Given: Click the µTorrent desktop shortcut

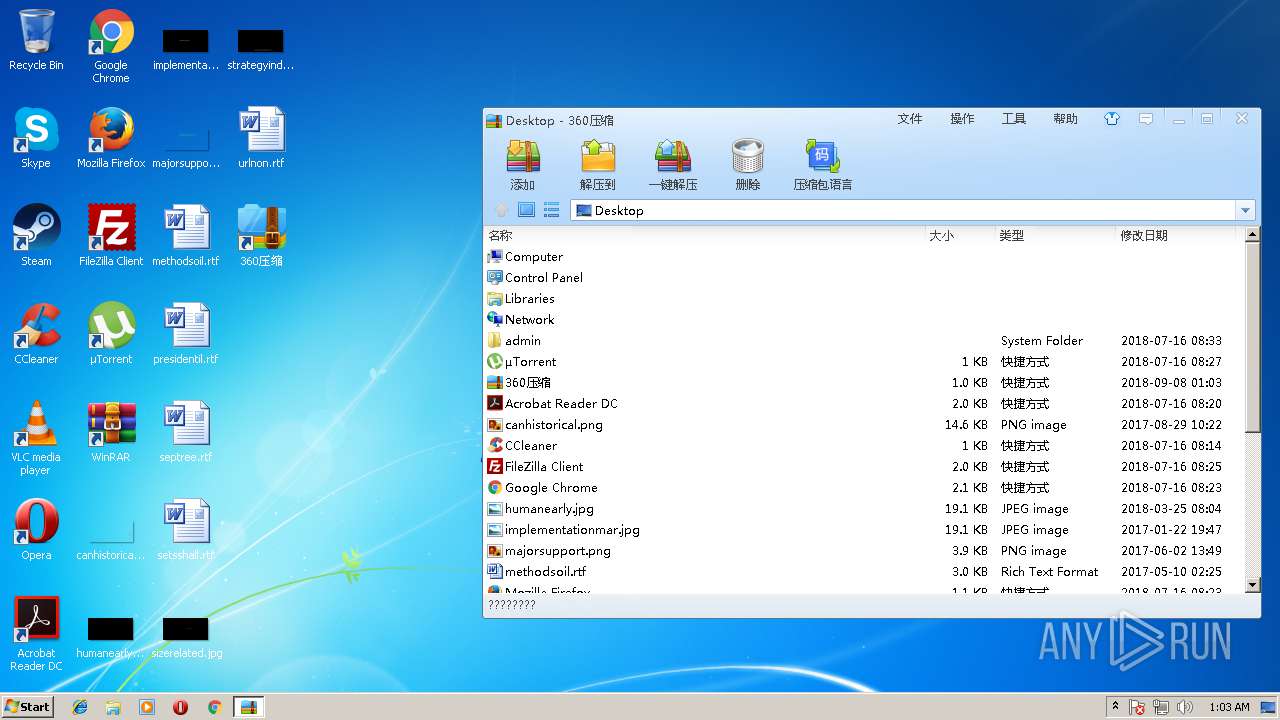Looking at the screenshot, I should point(111,334).
